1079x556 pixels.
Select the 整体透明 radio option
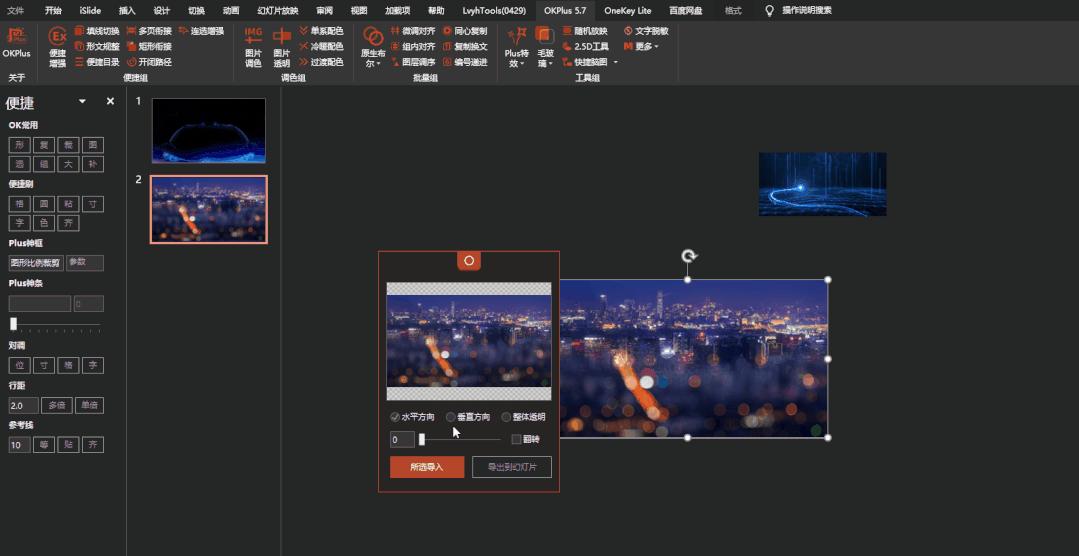tap(506, 417)
